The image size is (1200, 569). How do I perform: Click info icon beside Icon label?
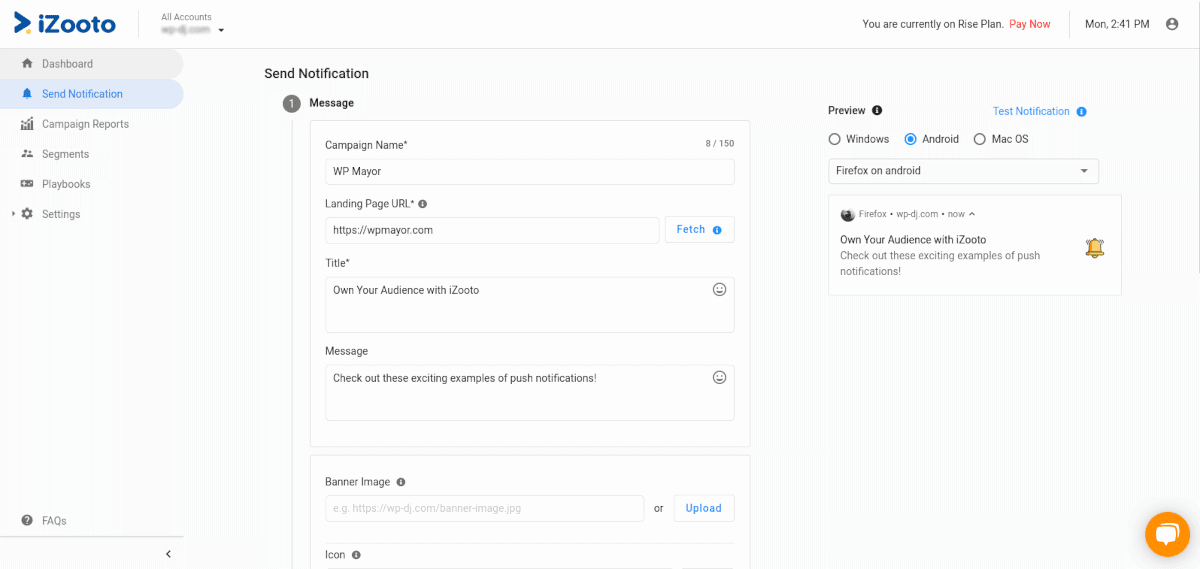point(356,555)
